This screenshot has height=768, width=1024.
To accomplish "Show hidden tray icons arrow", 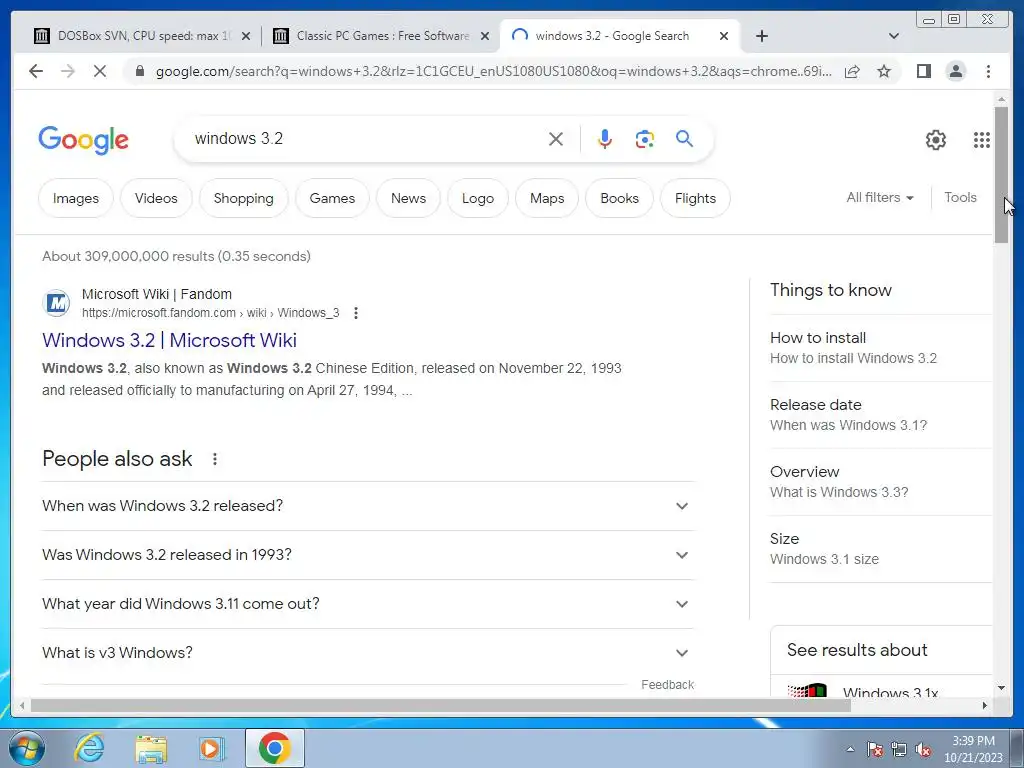I will point(850,749).
